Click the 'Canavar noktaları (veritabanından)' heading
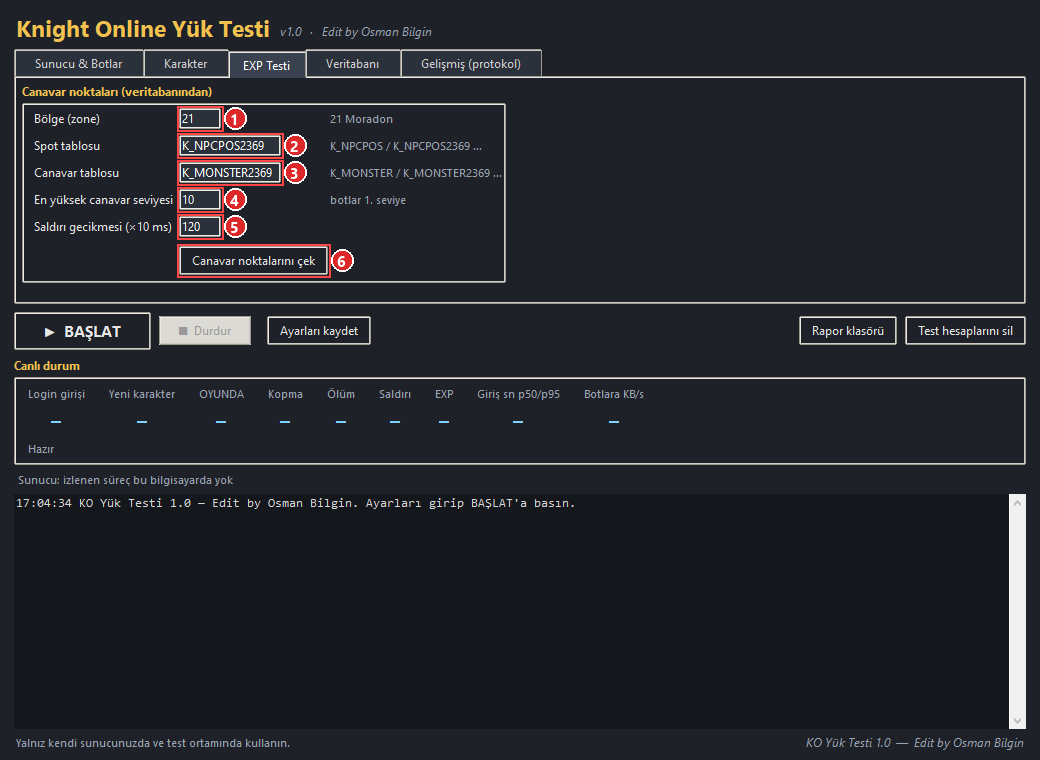The height and width of the screenshot is (760, 1040). click(x=117, y=92)
